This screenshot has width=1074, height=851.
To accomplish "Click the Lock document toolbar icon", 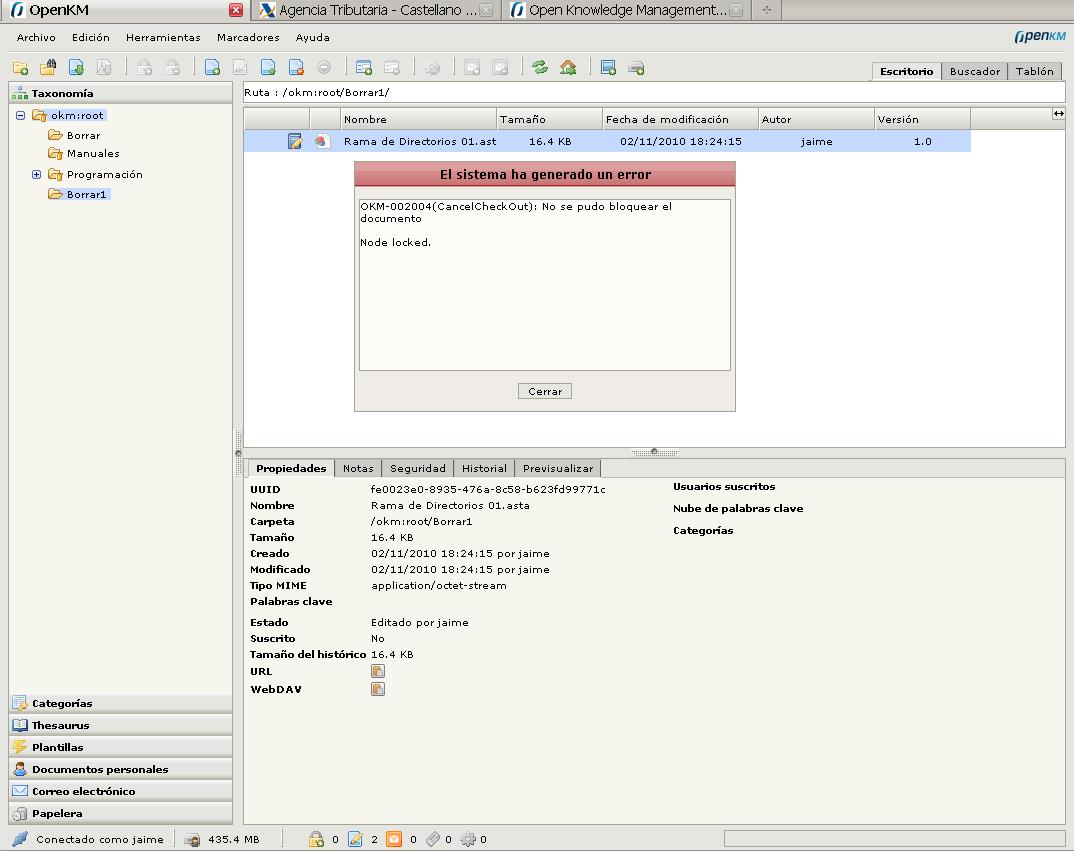I will click(x=145, y=67).
